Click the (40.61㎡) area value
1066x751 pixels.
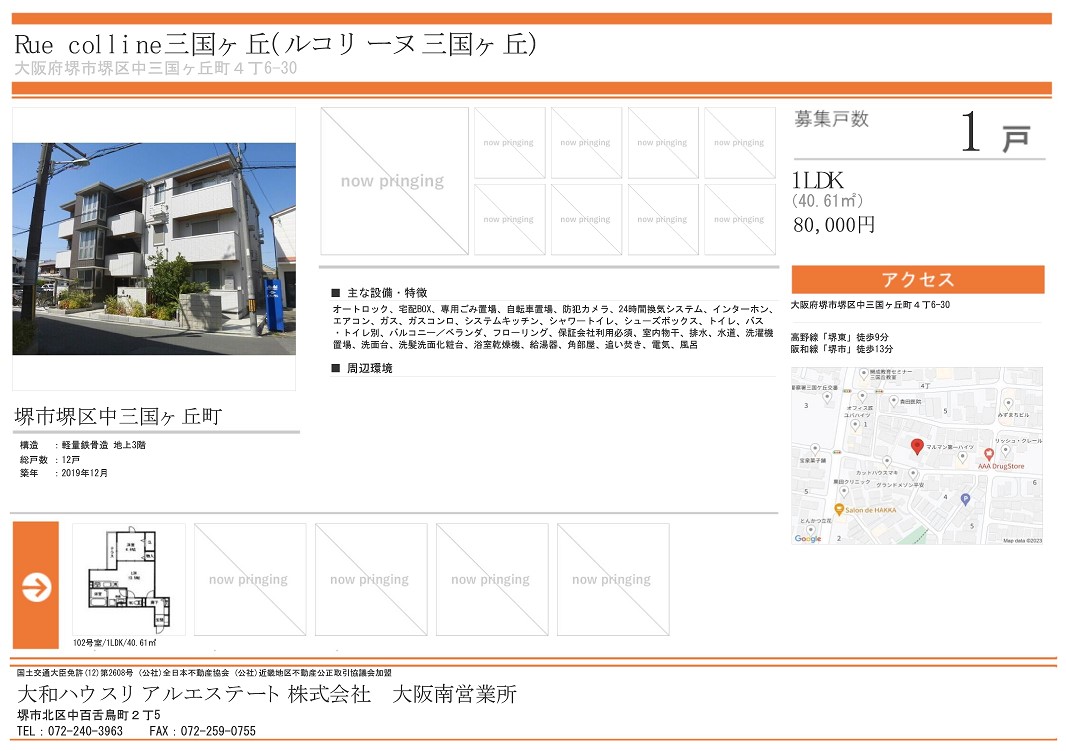pos(827,200)
